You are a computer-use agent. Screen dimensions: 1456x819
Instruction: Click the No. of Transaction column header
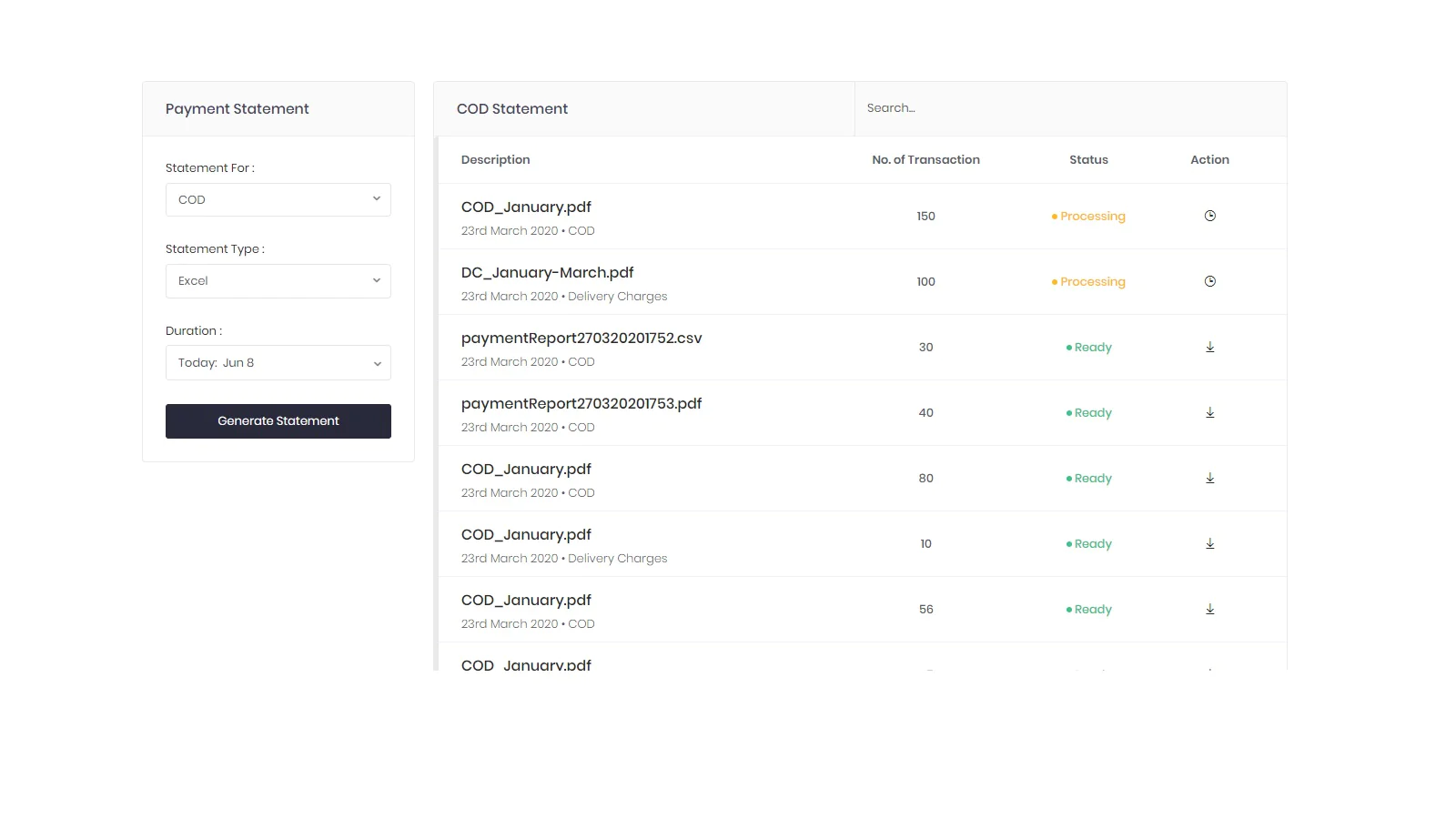925,159
